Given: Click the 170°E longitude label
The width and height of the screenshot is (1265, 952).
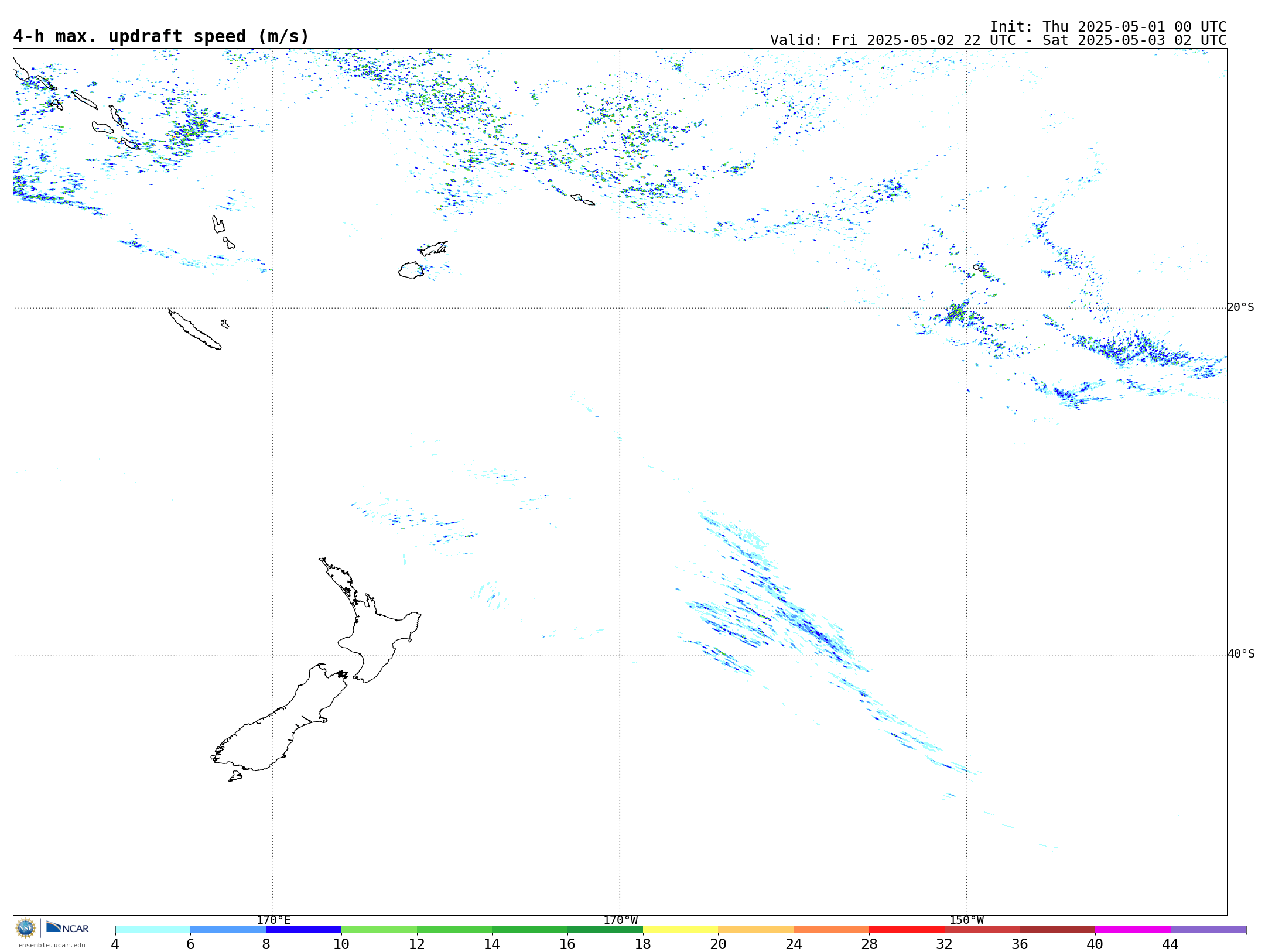Looking at the screenshot, I should [x=273, y=920].
